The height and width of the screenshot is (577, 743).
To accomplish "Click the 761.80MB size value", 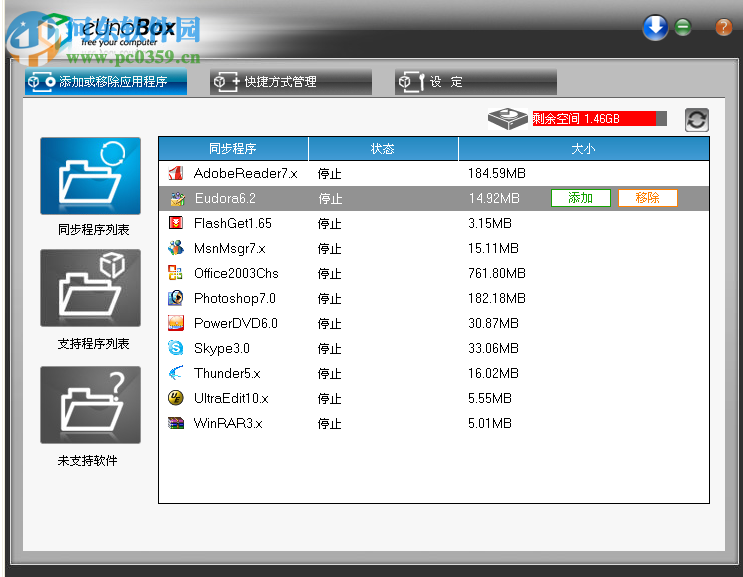I will (x=497, y=273).
